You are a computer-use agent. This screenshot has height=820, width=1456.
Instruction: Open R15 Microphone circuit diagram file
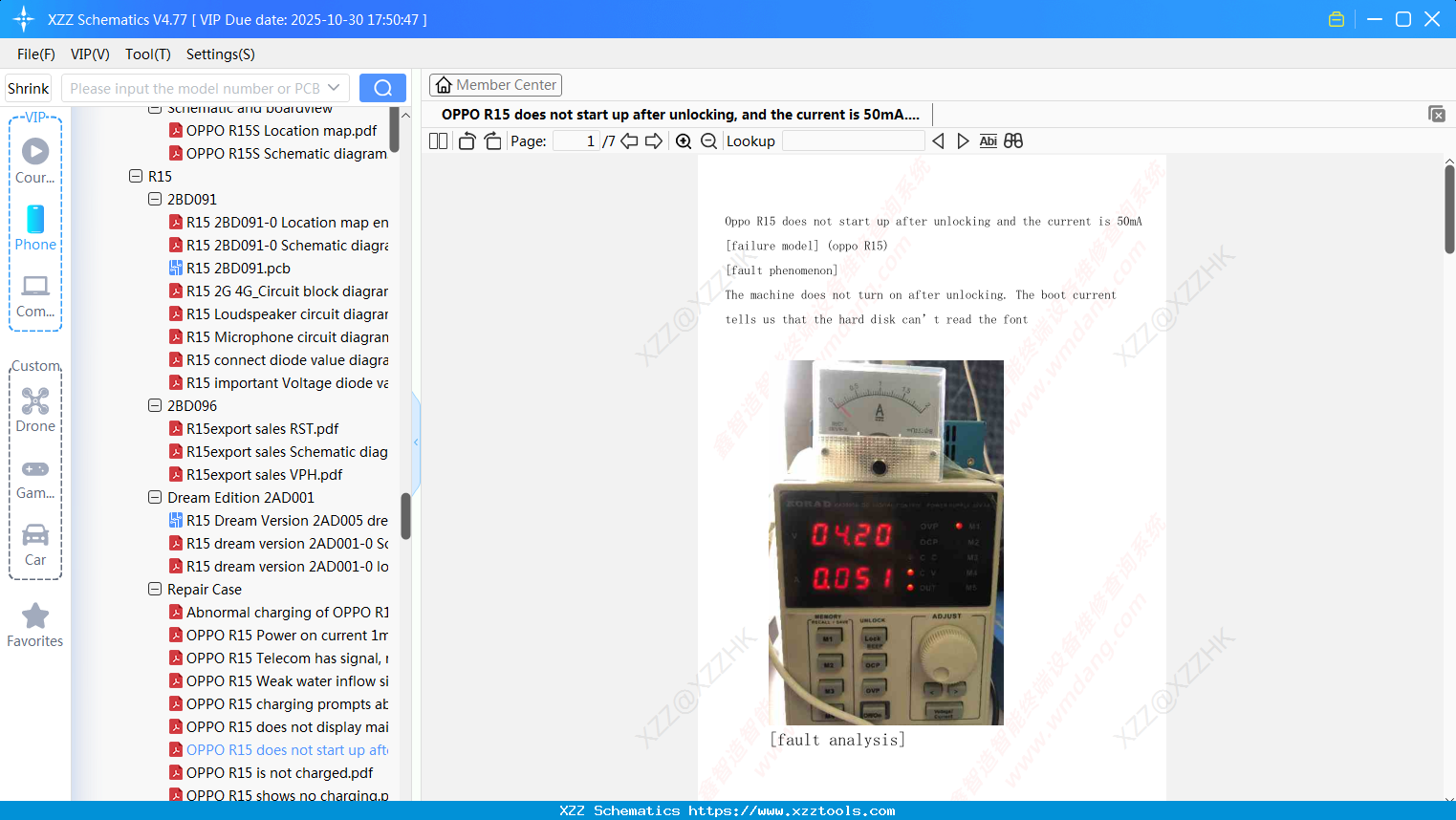[x=278, y=337]
